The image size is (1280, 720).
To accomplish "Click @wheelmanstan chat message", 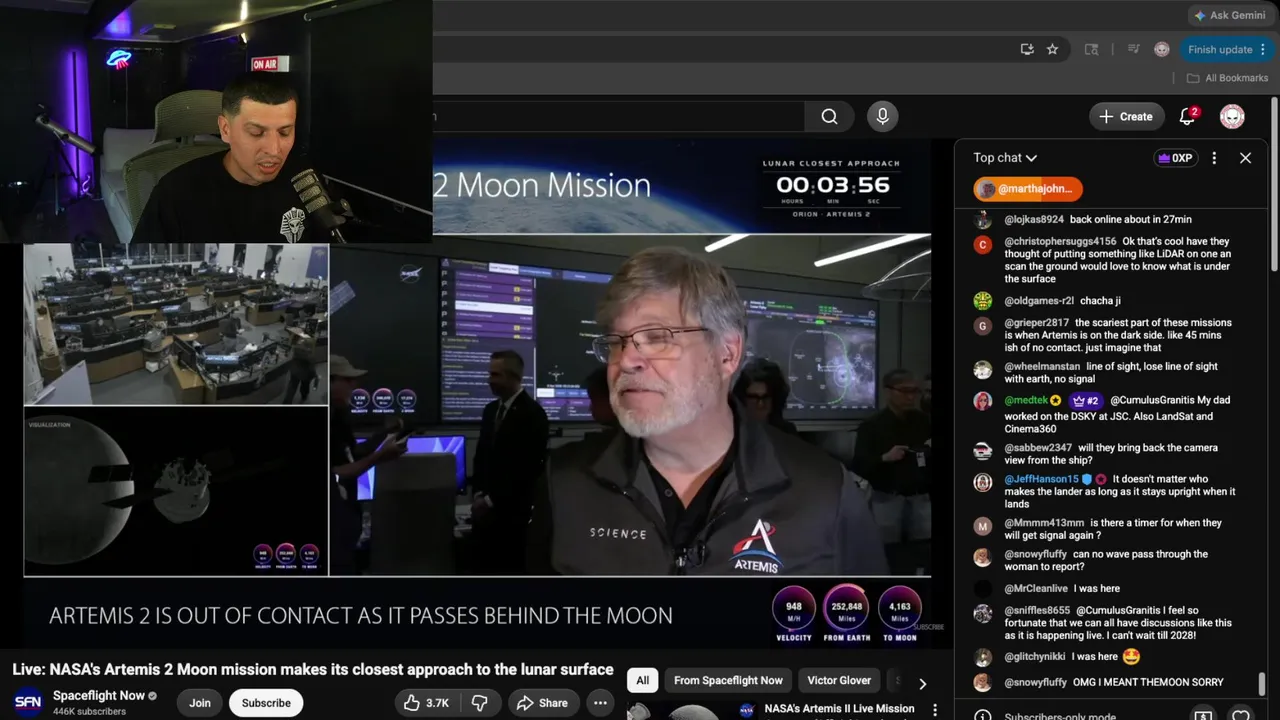I will (x=1111, y=373).
